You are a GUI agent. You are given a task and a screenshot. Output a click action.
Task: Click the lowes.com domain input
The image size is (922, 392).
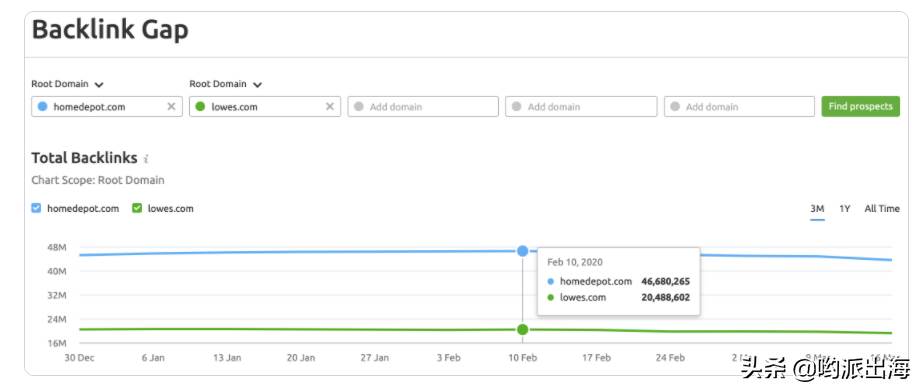(x=265, y=106)
